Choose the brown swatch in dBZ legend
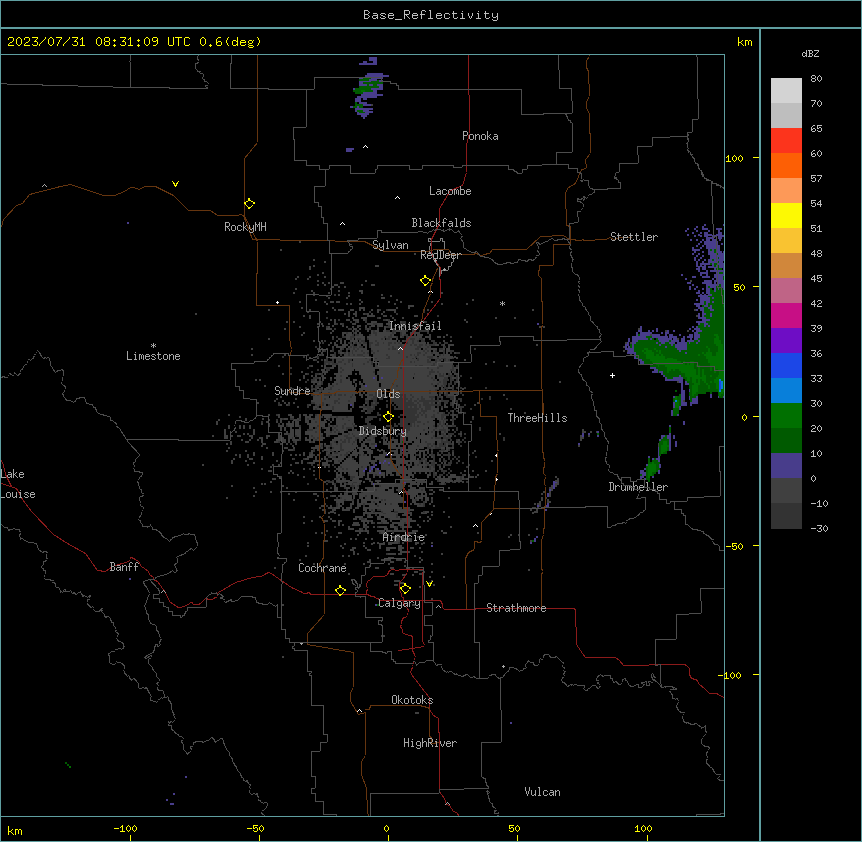This screenshot has width=862, height=842. click(786, 265)
